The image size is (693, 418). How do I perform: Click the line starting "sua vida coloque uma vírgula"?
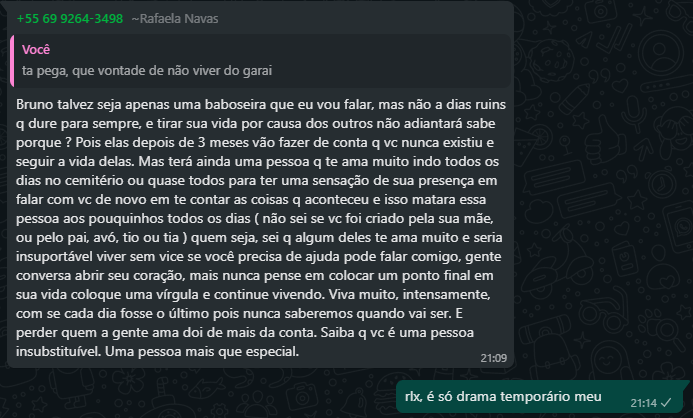(x=253, y=295)
